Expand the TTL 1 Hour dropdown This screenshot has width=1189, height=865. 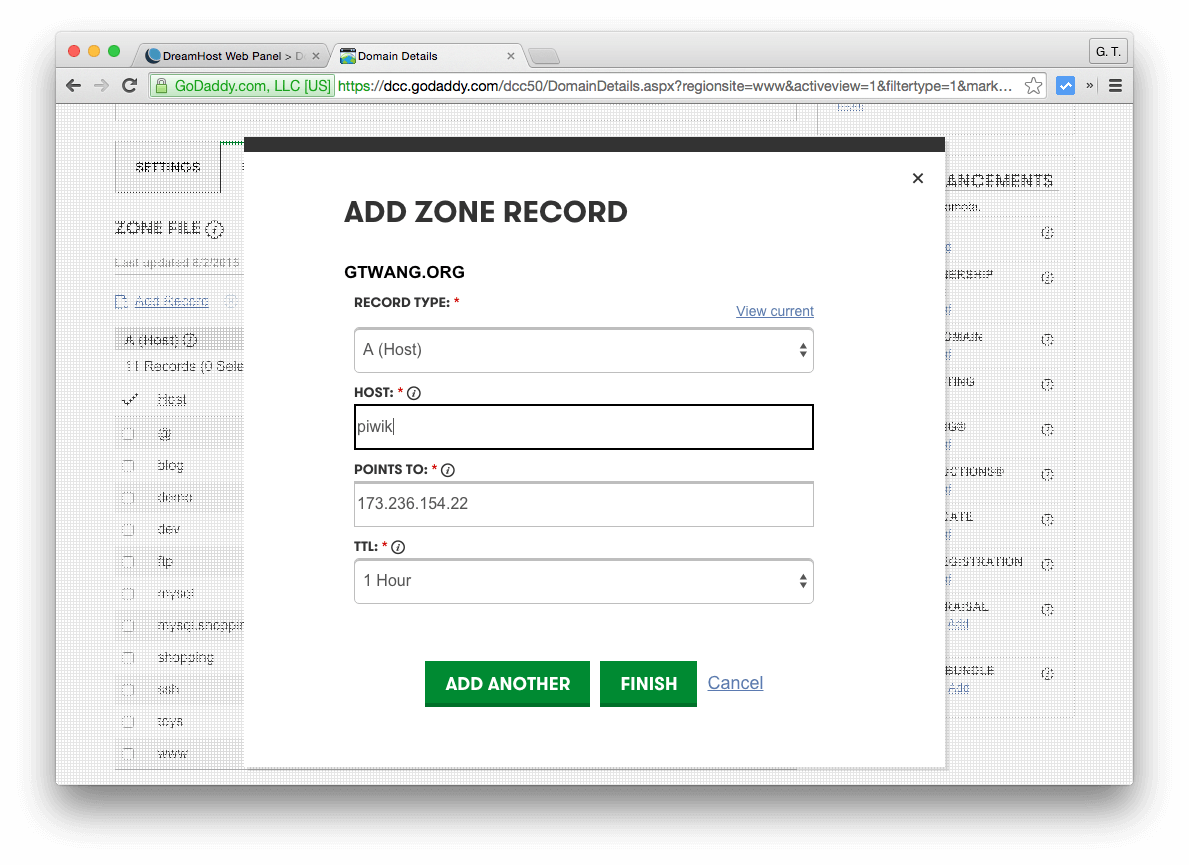pyautogui.click(x=583, y=581)
